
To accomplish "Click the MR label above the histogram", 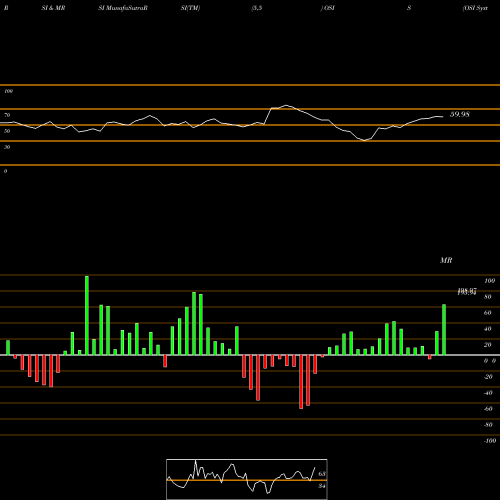I will pyautogui.click(x=446, y=260).
